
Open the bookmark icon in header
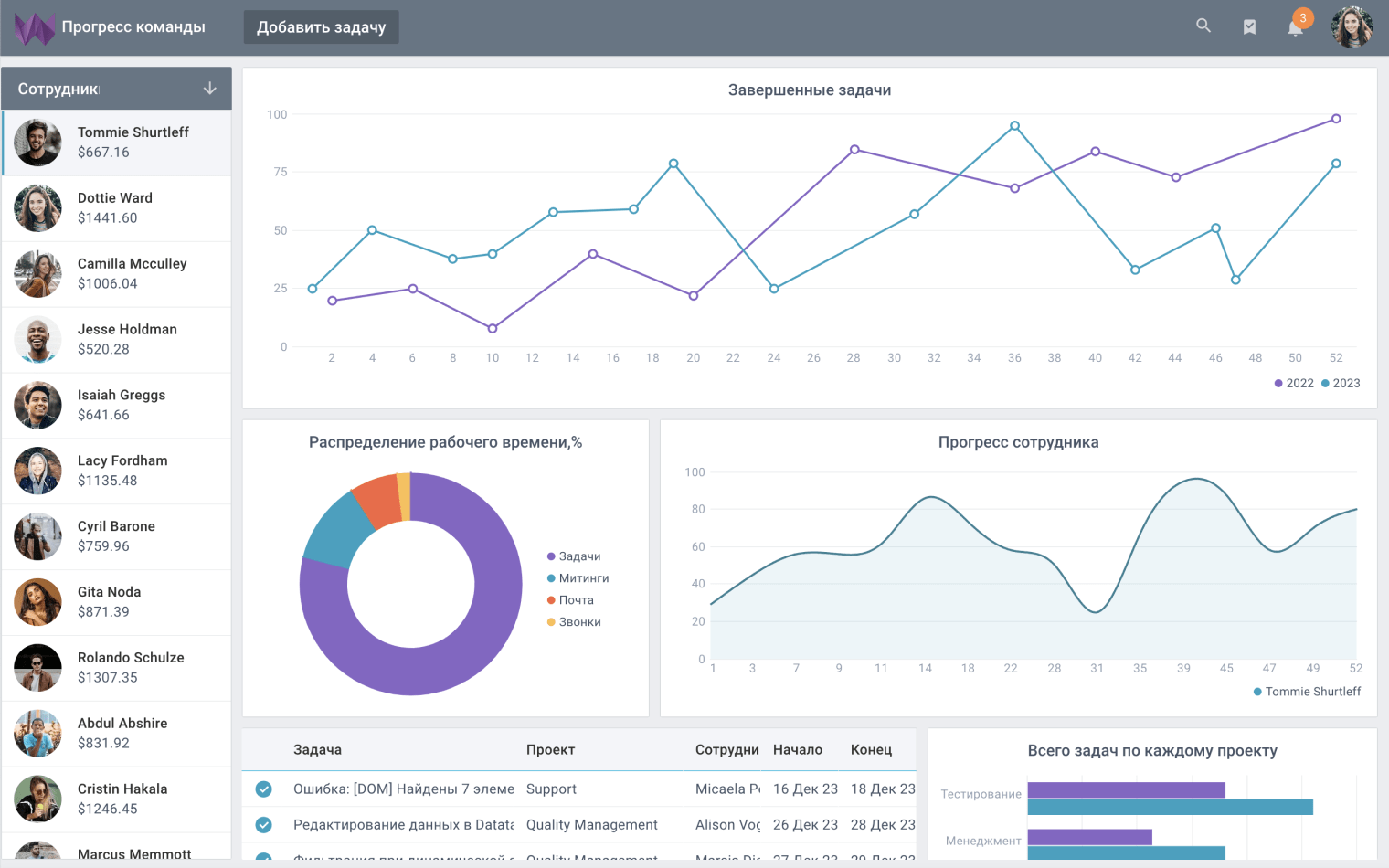pos(1249,27)
